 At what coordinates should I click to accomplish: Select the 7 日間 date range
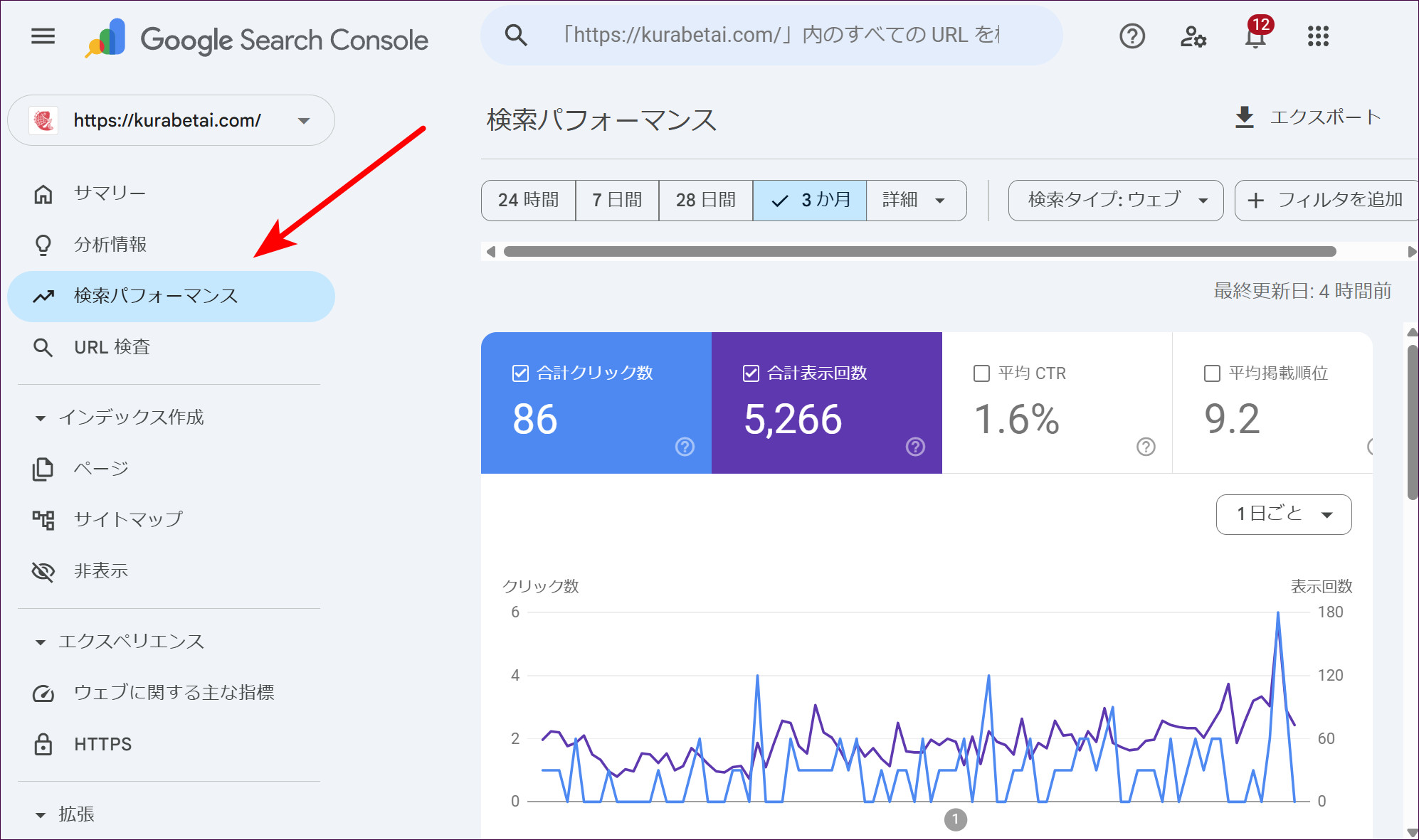[617, 201]
